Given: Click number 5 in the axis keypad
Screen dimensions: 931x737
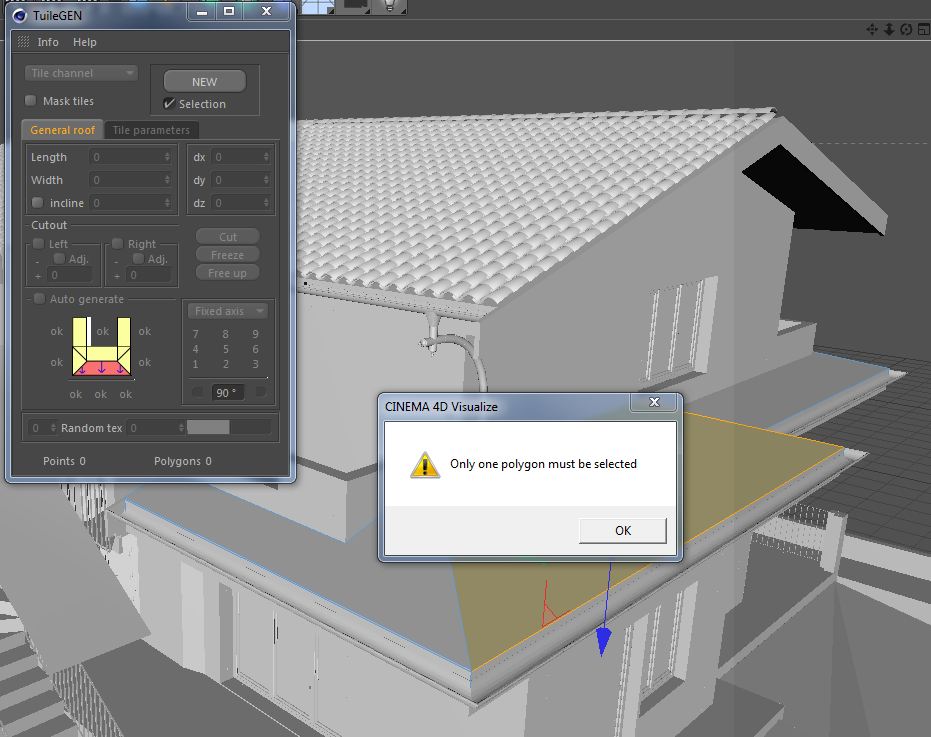Looking at the screenshot, I should click(226, 349).
